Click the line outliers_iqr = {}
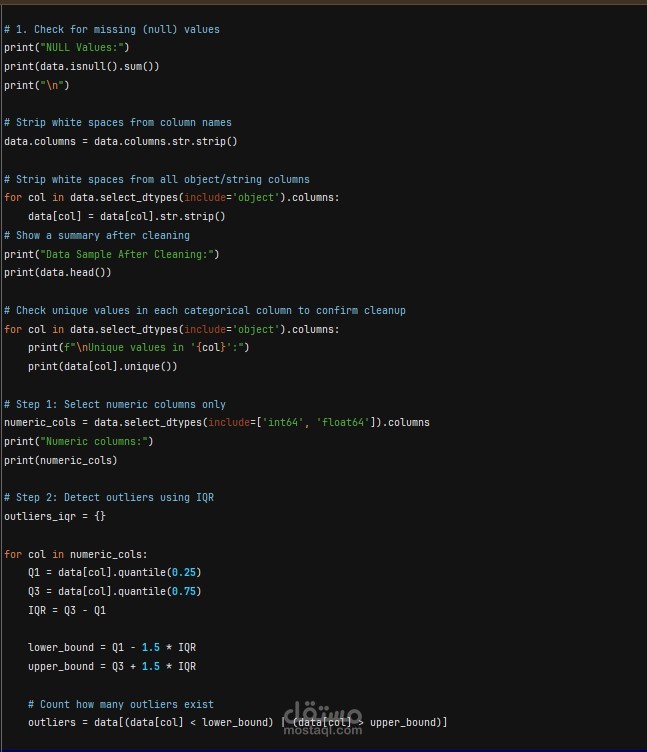The width and height of the screenshot is (647, 752). pos(55,517)
